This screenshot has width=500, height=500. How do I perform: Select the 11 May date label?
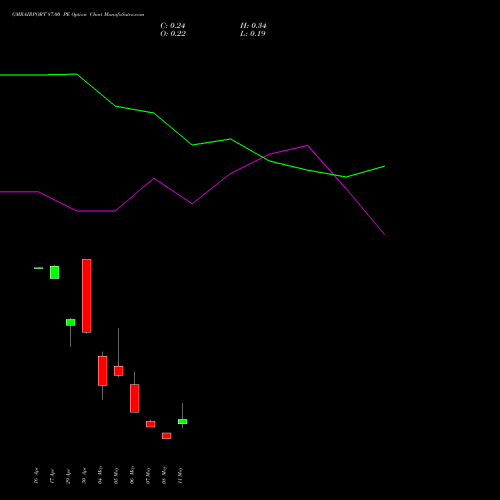(180, 475)
